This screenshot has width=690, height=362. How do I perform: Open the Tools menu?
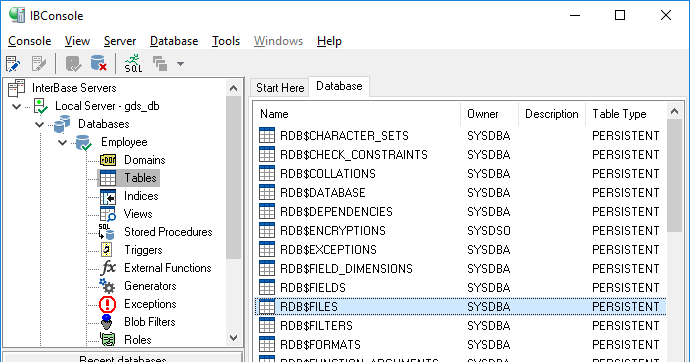[226, 41]
